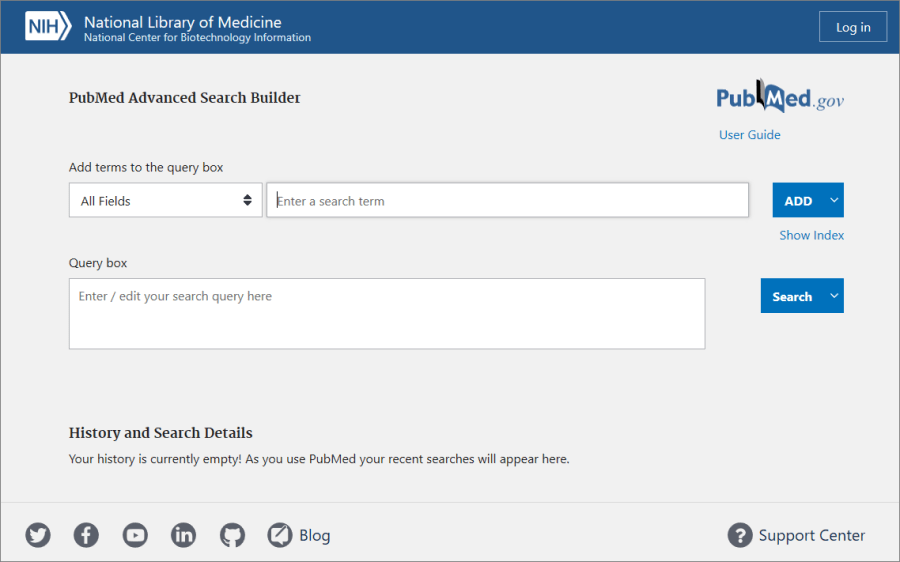Open the LinkedIn social icon
This screenshot has height=562, width=900.
[x=184, y=535]
